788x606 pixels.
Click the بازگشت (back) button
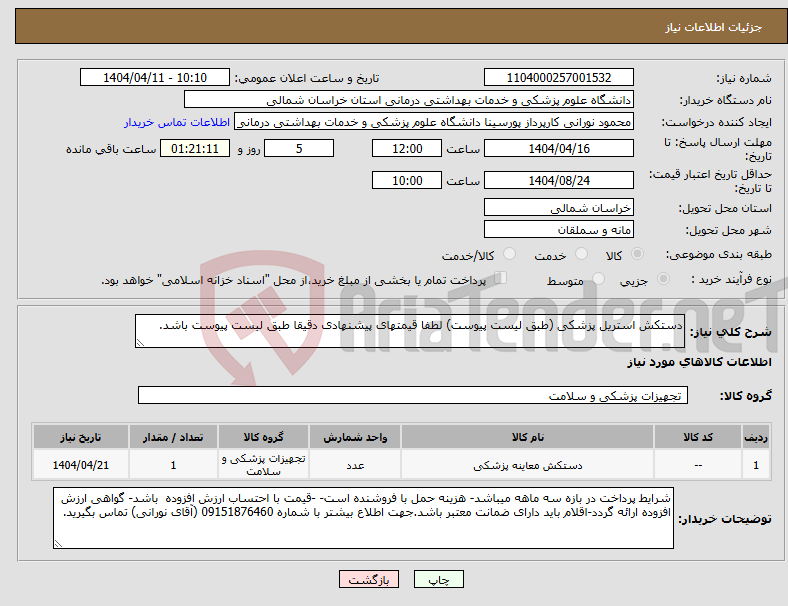tap(369, 579)
